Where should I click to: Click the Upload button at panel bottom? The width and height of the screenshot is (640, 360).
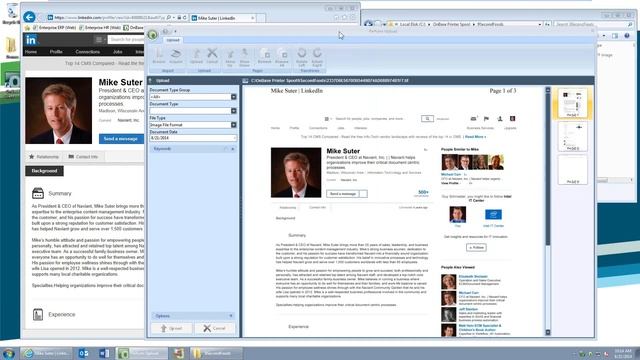(x=171, y=328)
